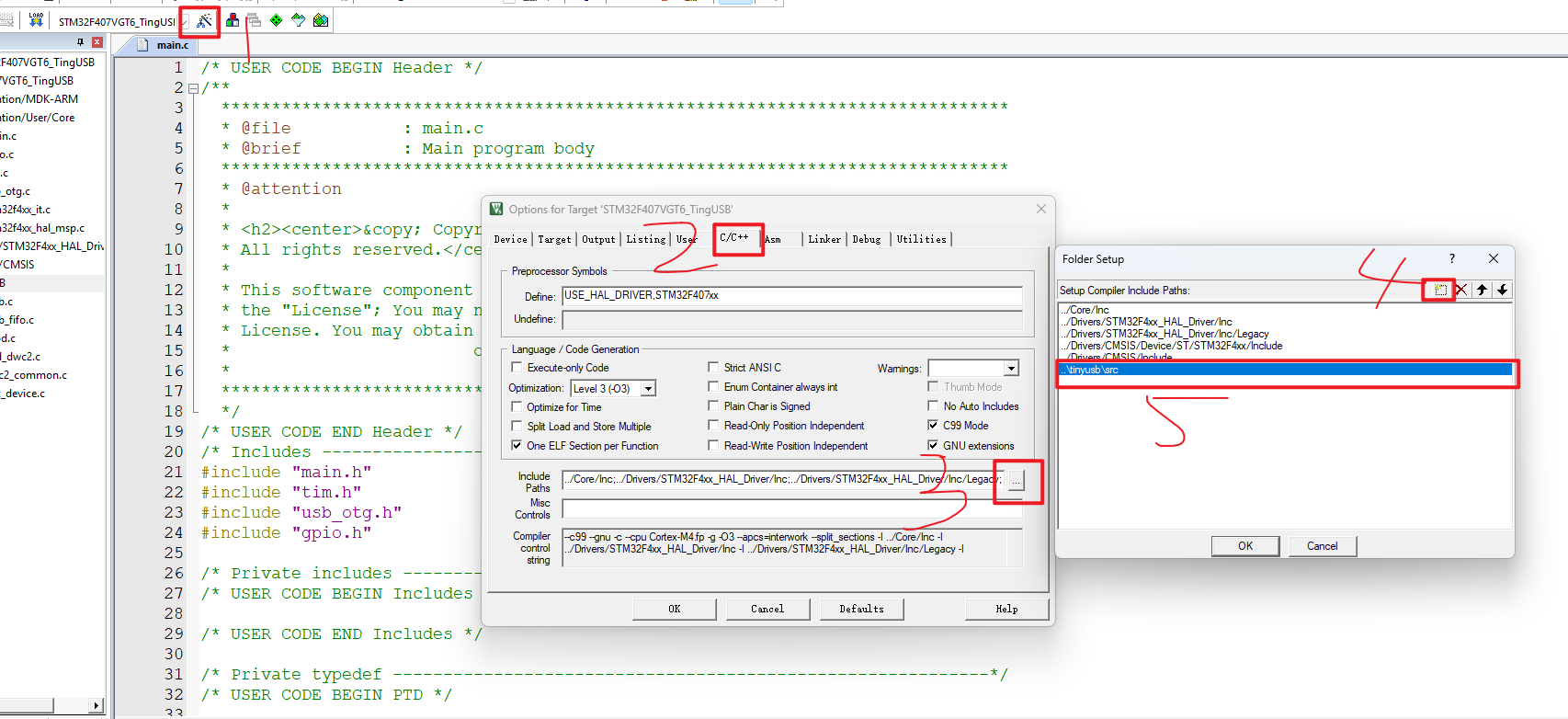Enable Read-Only Position Independent

[x=713, y=425]
